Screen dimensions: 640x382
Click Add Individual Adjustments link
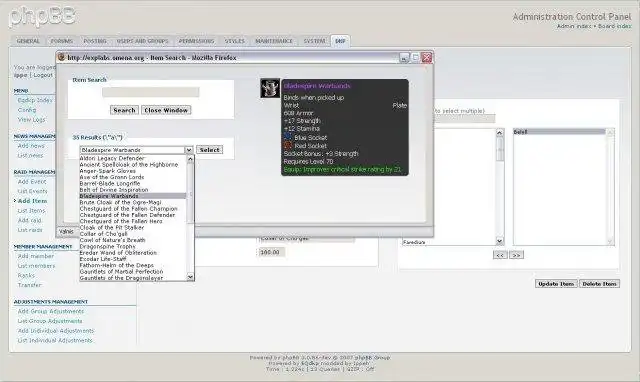(56, 331)
